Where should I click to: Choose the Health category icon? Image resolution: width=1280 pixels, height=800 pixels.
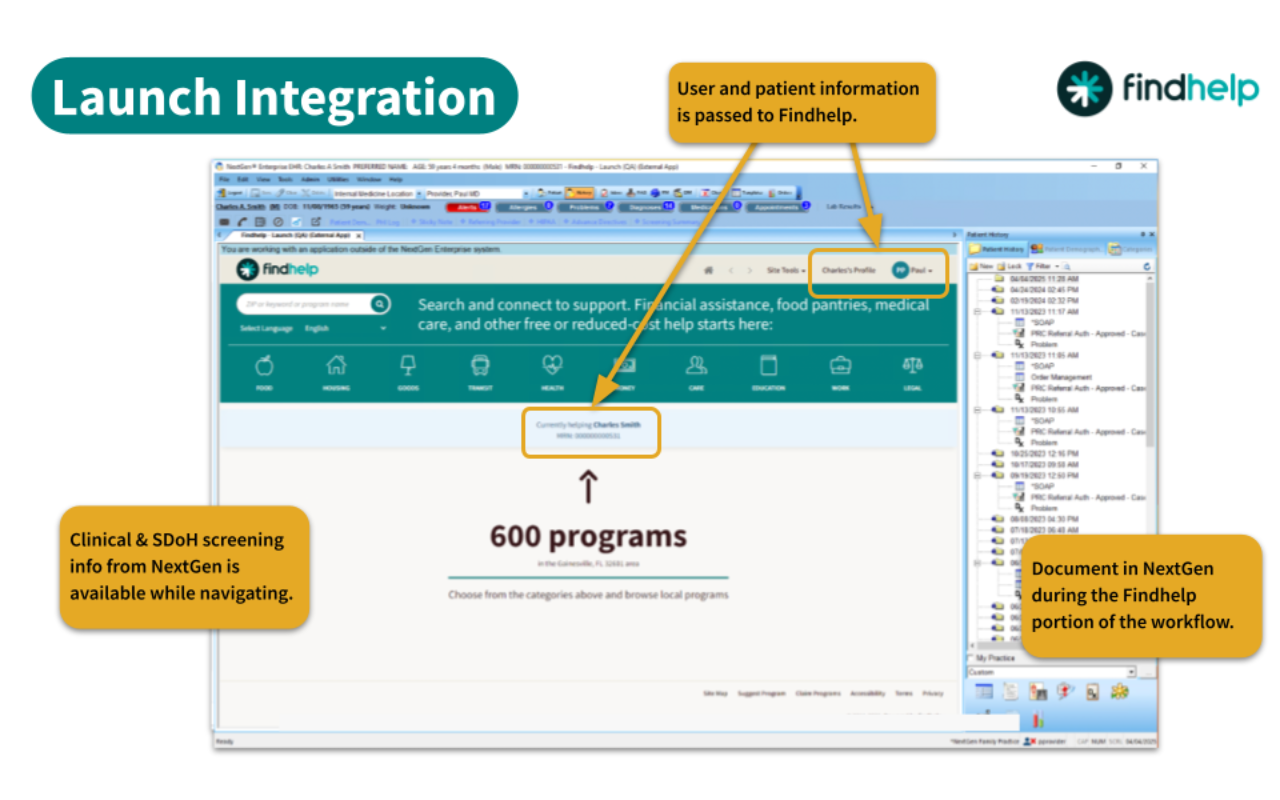click(552, 368)
